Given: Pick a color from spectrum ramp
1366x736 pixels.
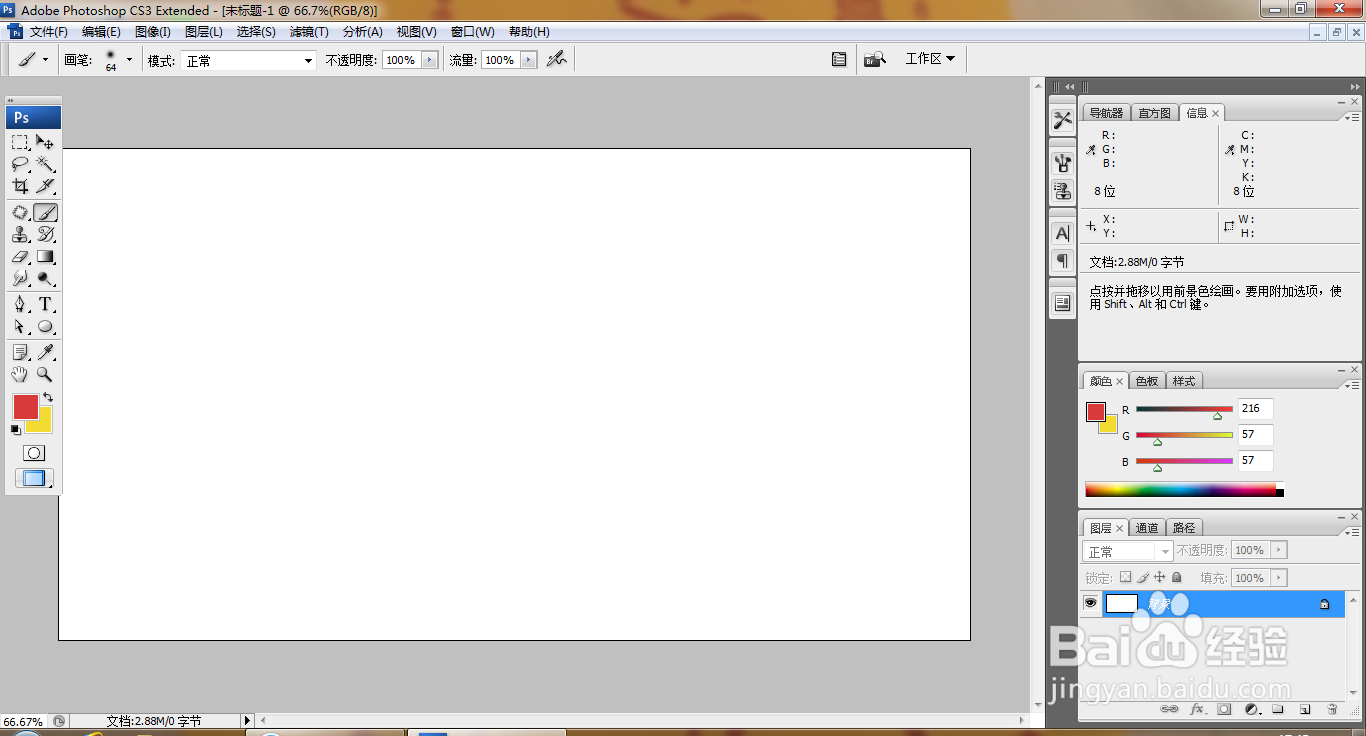Looking at the screenshot, I should click(x=1180, y=490).
